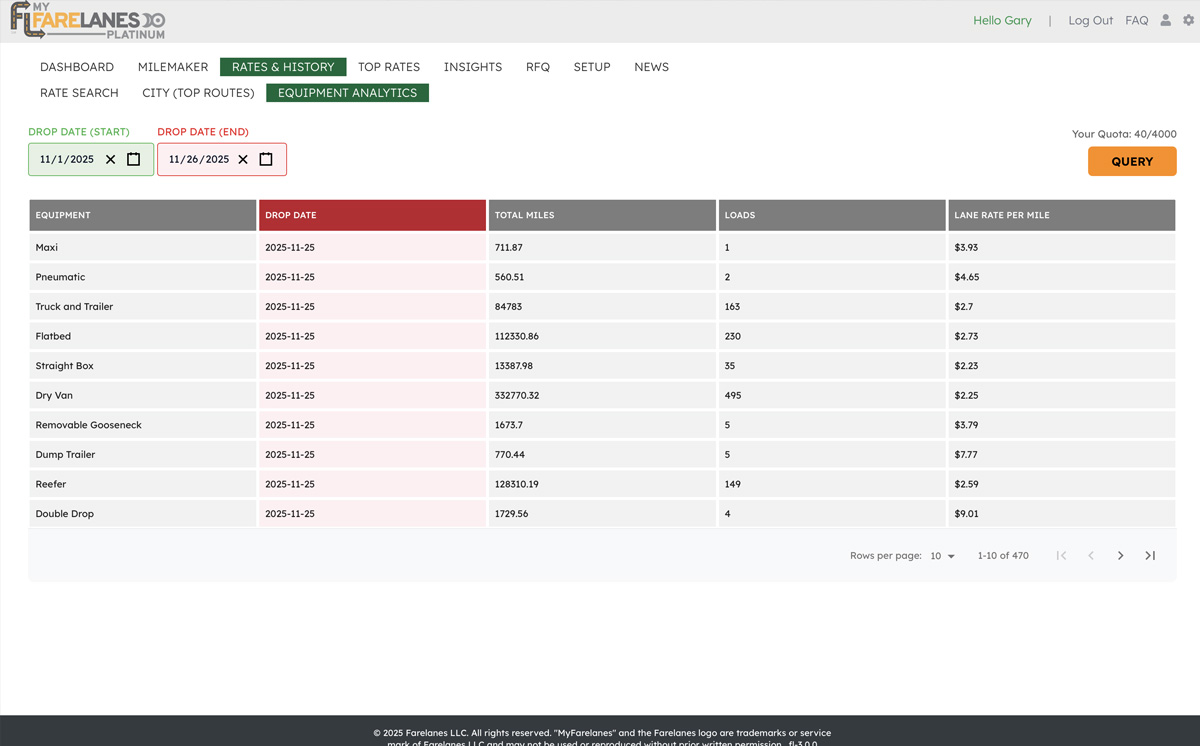Open calendar for drop date start

pyautogui.click(x=134, y=160)
